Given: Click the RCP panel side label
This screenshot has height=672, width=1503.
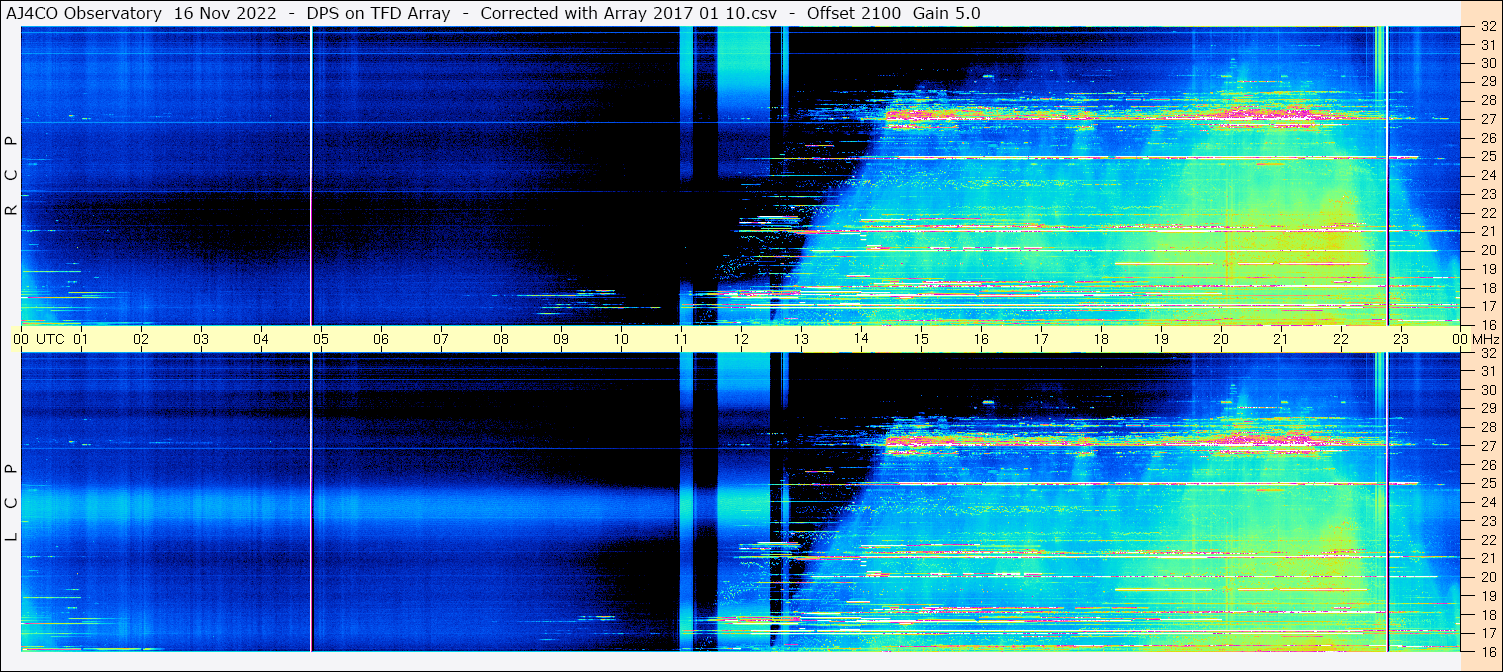Looking at the screenshot, I should (x=11, y=175).
